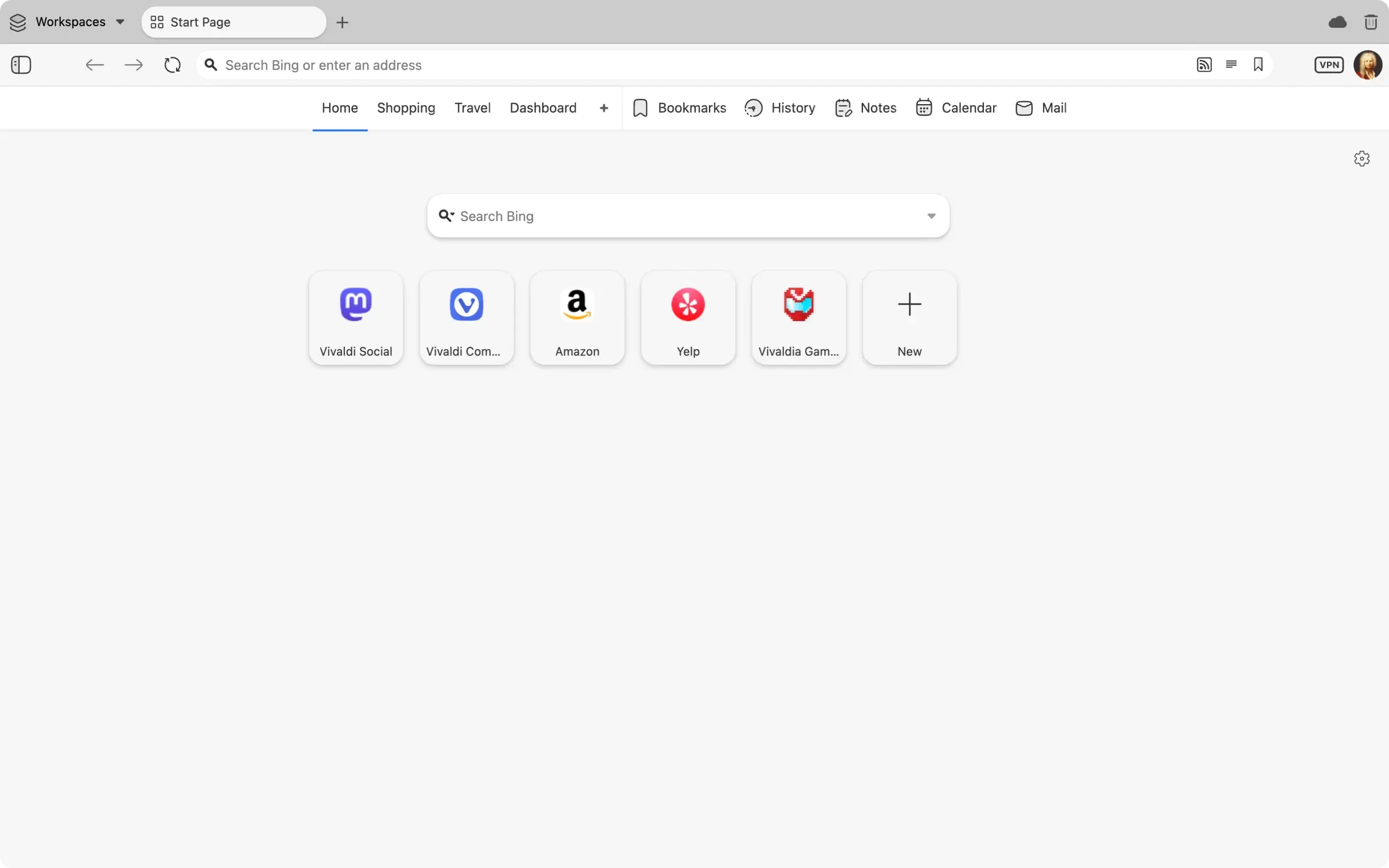Open start page settings gear
The width and height of the screenshot is (1389, 868).
tap(1362, 159)
